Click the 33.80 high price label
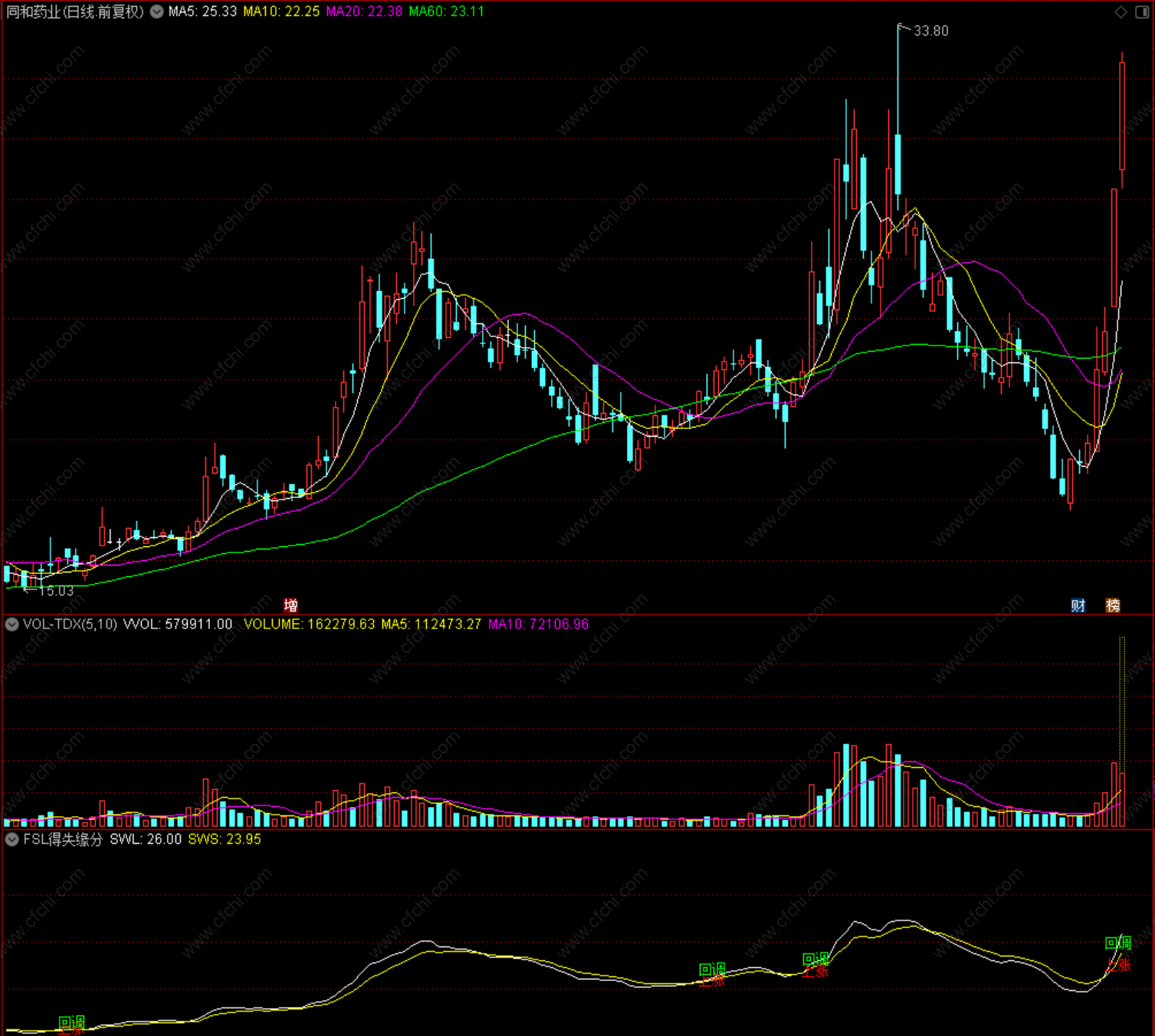 (x=931, y=31)
